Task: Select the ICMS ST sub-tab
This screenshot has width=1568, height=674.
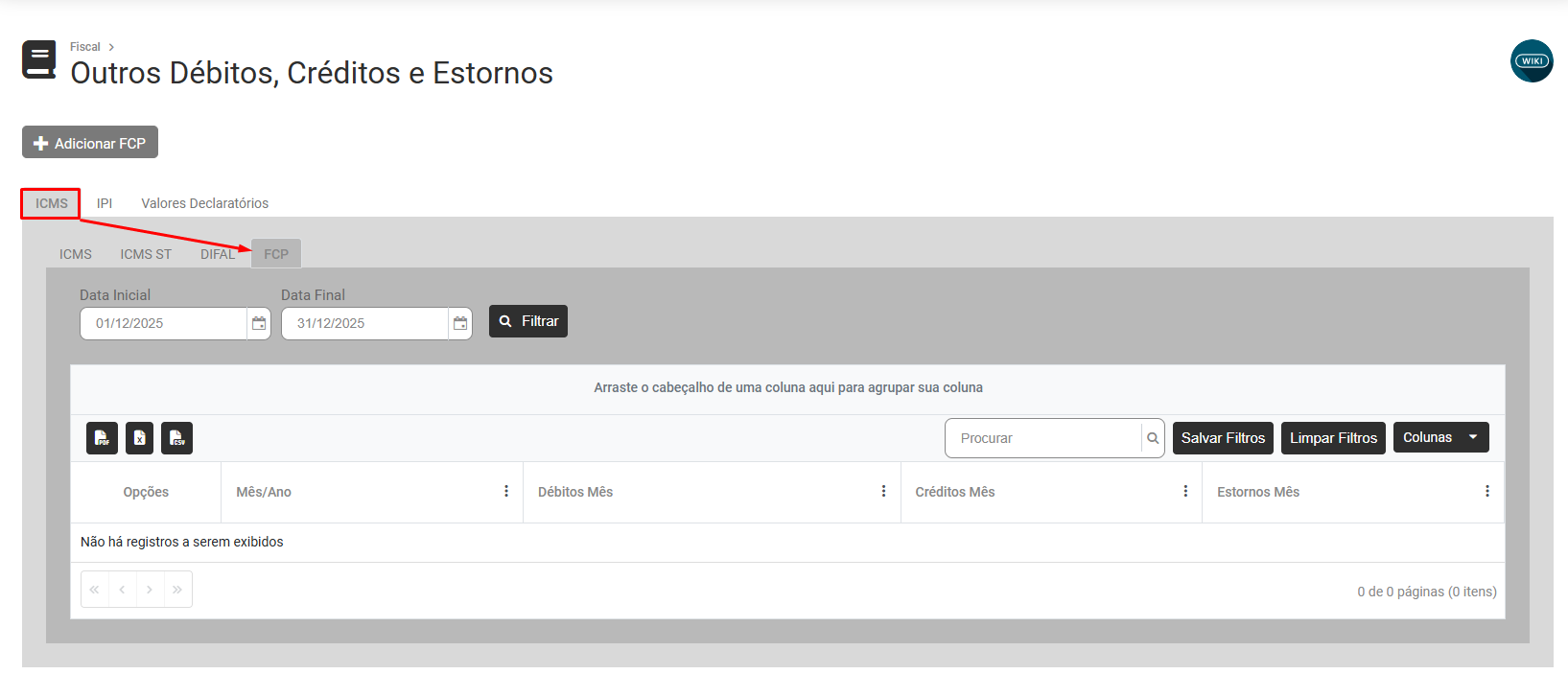Action: click(146, 254)
